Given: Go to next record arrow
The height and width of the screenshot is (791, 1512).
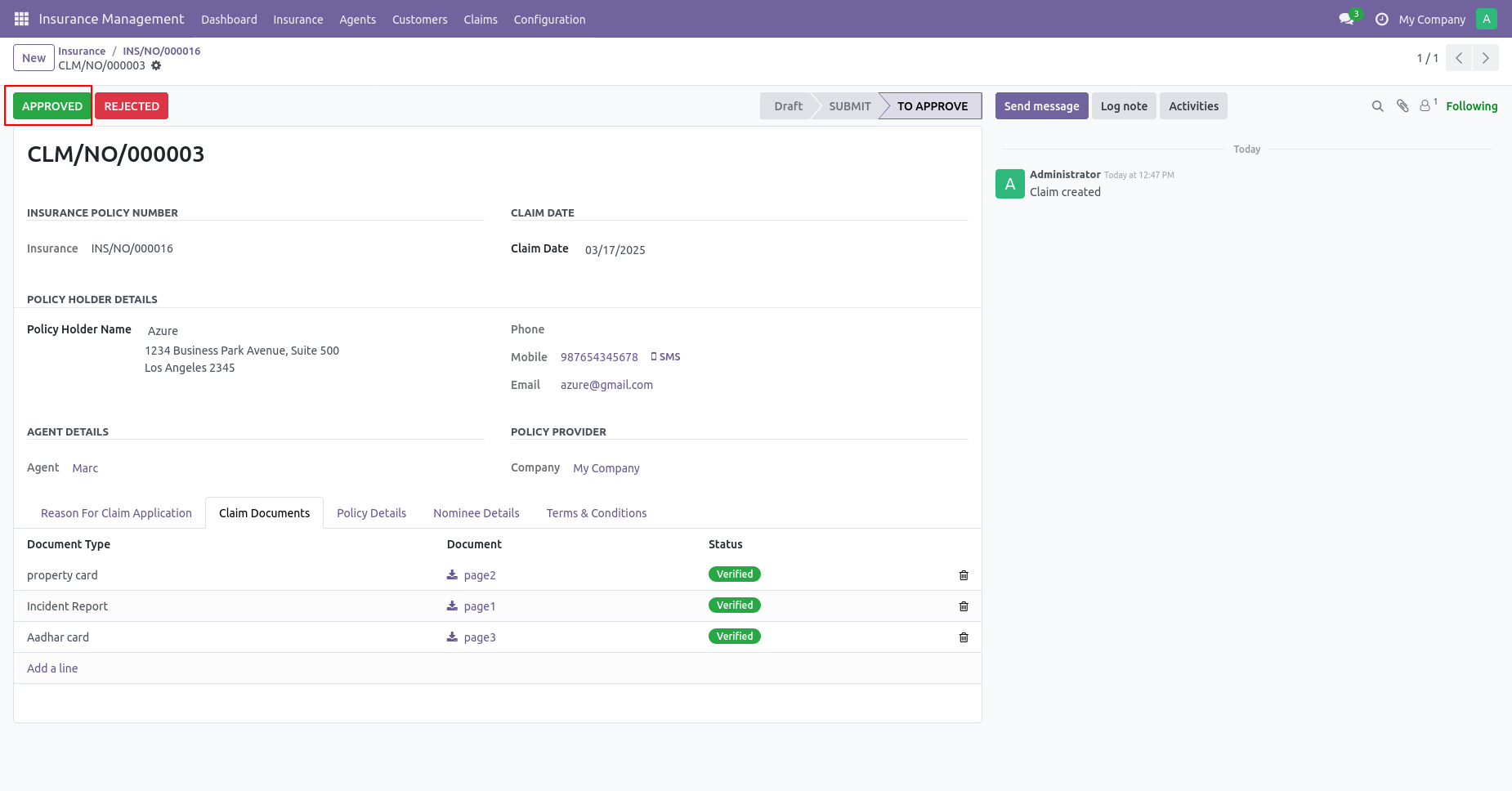Looking at the screenshot, I should click(1486, 58).
